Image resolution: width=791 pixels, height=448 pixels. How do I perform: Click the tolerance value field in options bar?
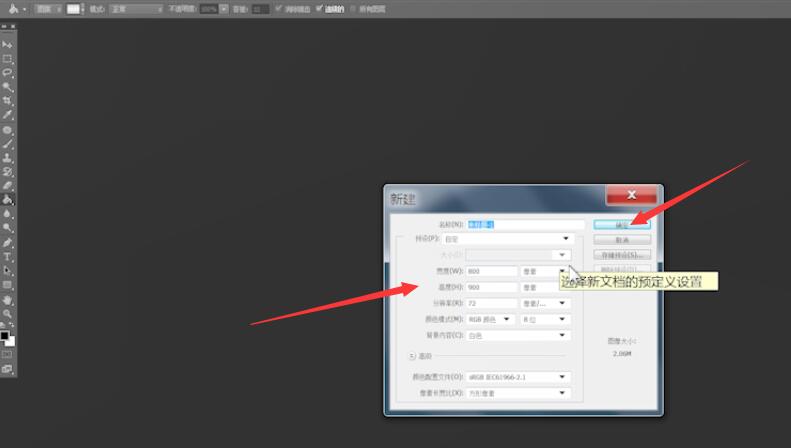tap(260, 9)
